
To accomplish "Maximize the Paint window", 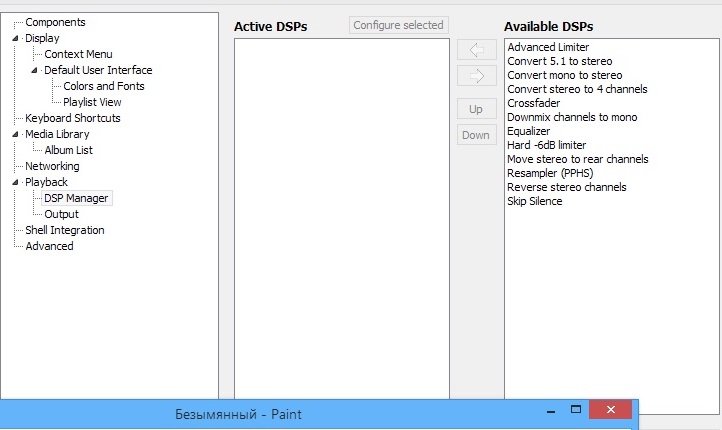I will pos(576,410).
